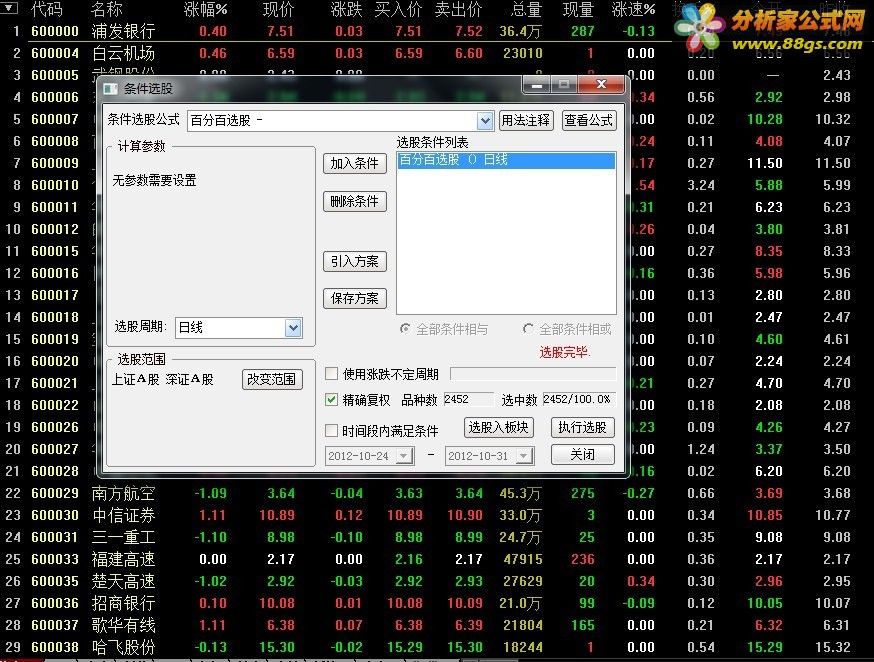Enable 使用涨跌不定周期 checkbox

[331, 373]
